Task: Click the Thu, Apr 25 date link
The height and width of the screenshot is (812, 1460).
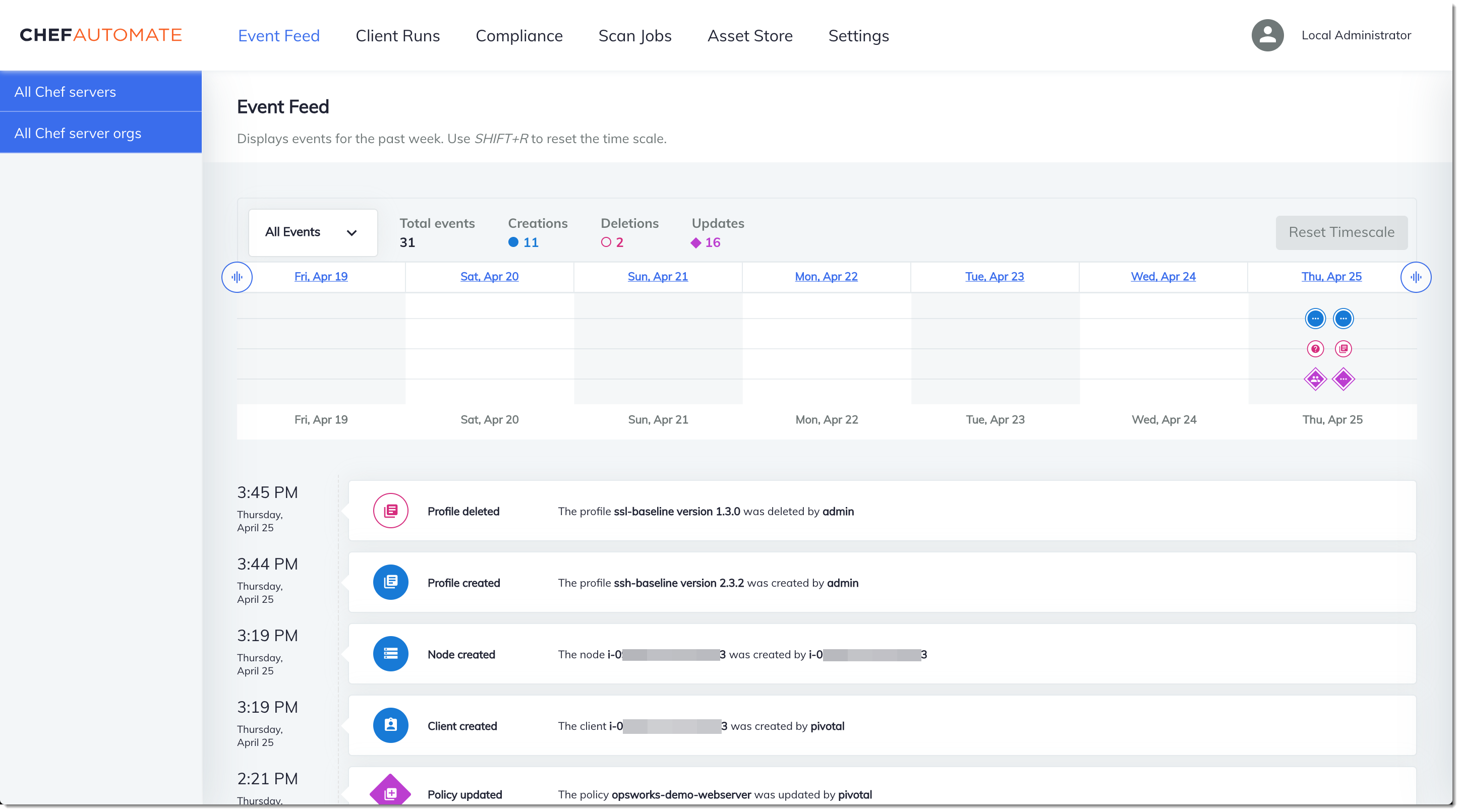Action: [1331, 277]
